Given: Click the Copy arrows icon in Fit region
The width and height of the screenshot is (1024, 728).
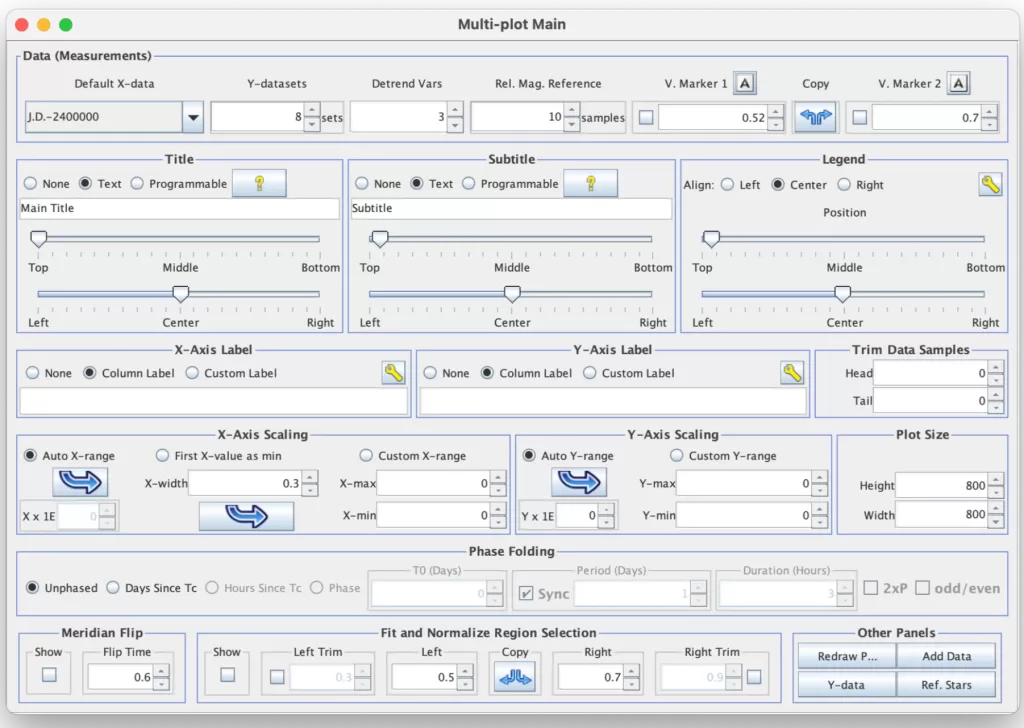Looking at the screenshot, I should [x=516, y=677].
